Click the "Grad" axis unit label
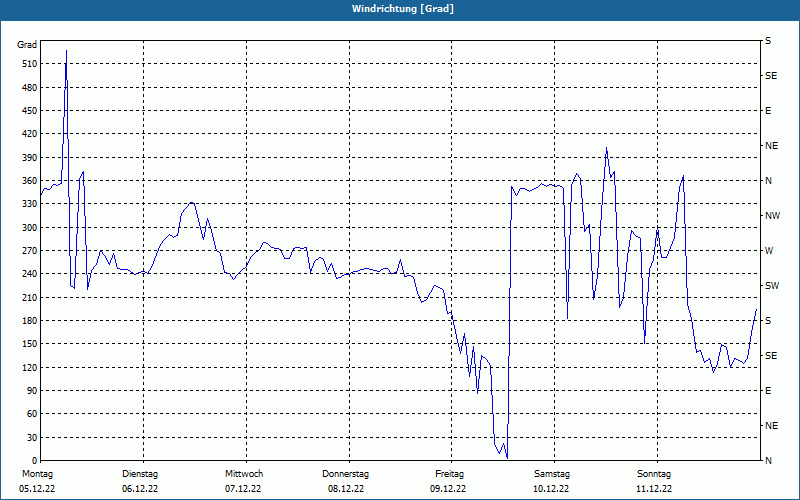Screen dimensions: 800x500 tap(27, 45)
